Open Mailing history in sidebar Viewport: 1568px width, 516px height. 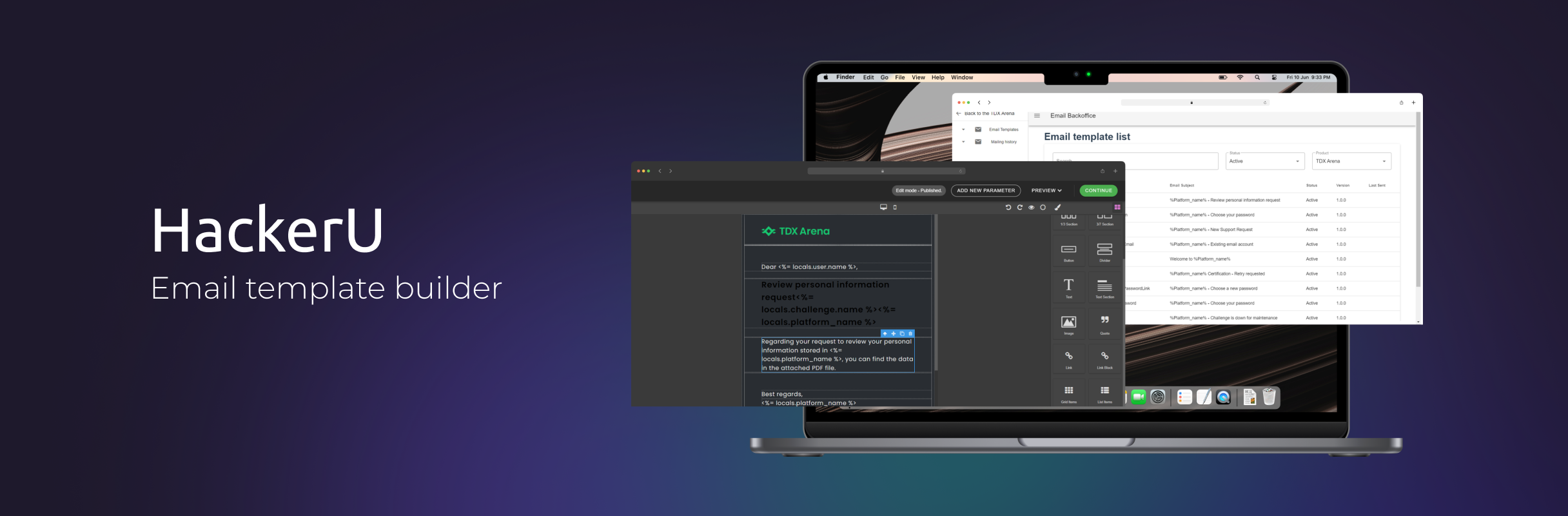[1003, 142]
